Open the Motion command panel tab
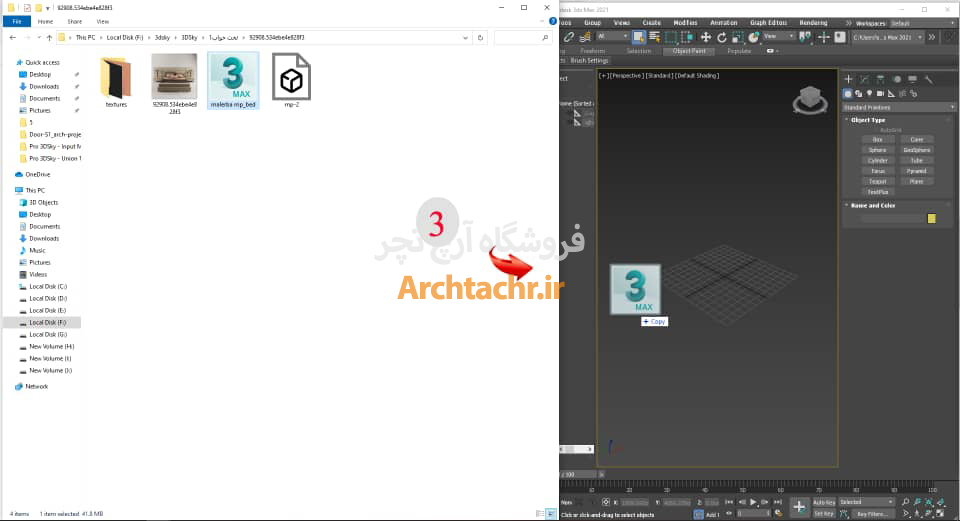 [x=896, y=79]
